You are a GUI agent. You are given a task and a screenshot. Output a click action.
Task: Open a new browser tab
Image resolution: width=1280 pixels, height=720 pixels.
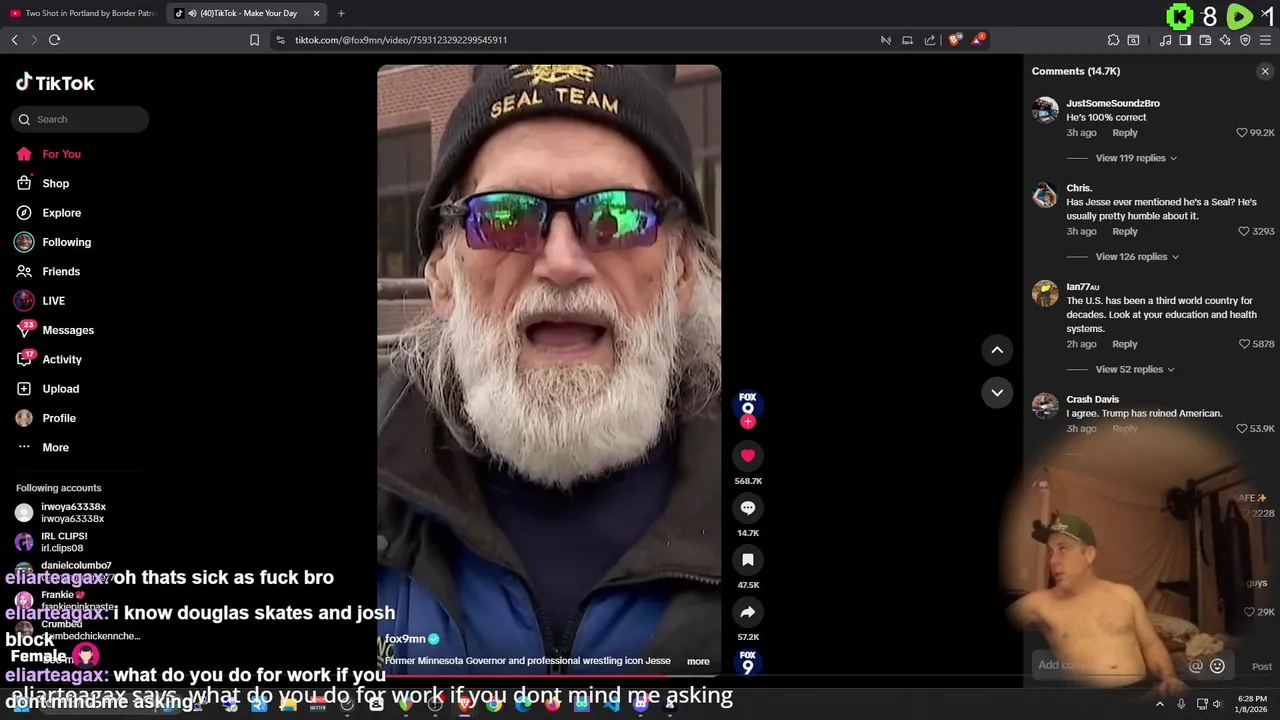341,13
